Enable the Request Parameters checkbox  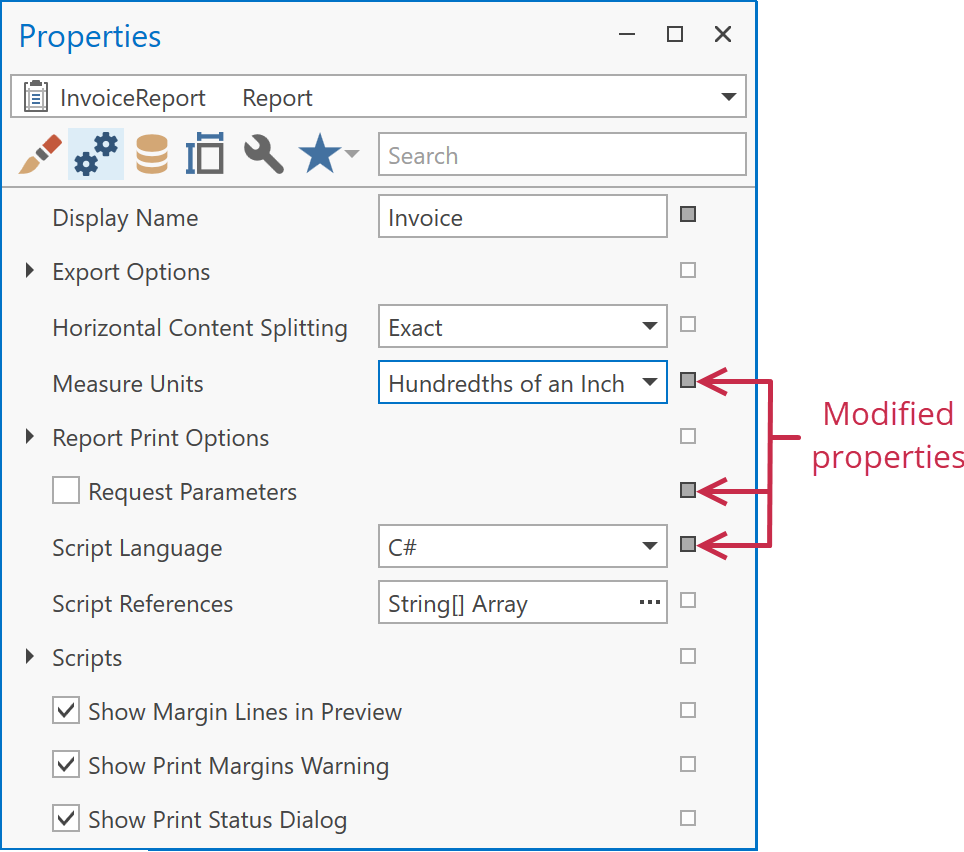click(65, 490)
